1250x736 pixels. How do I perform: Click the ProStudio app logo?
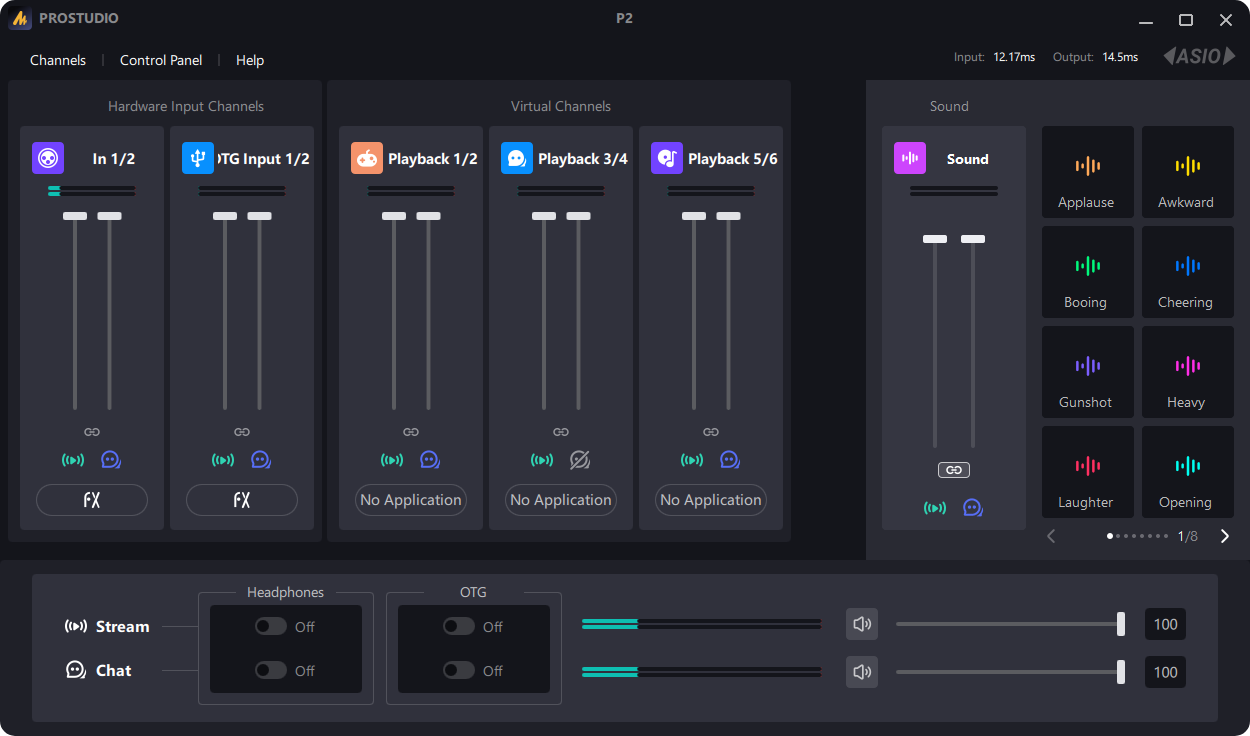20,19
